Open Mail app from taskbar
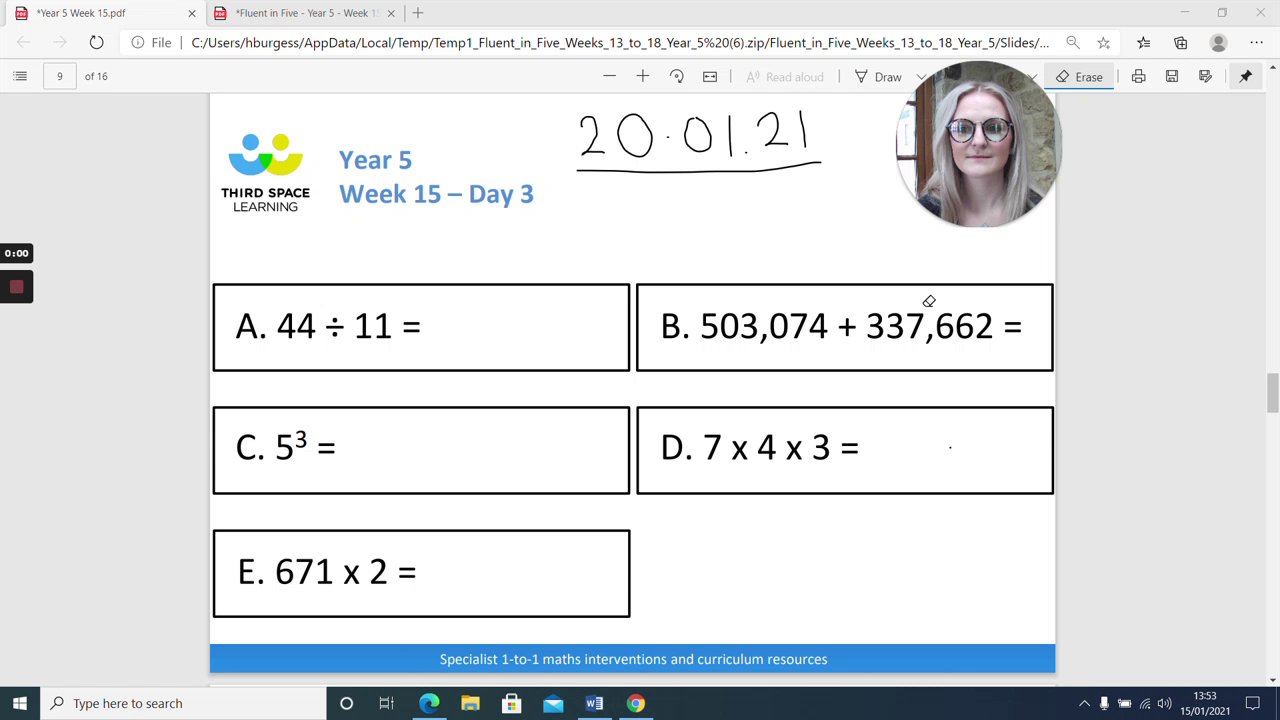 pos(553,703)
